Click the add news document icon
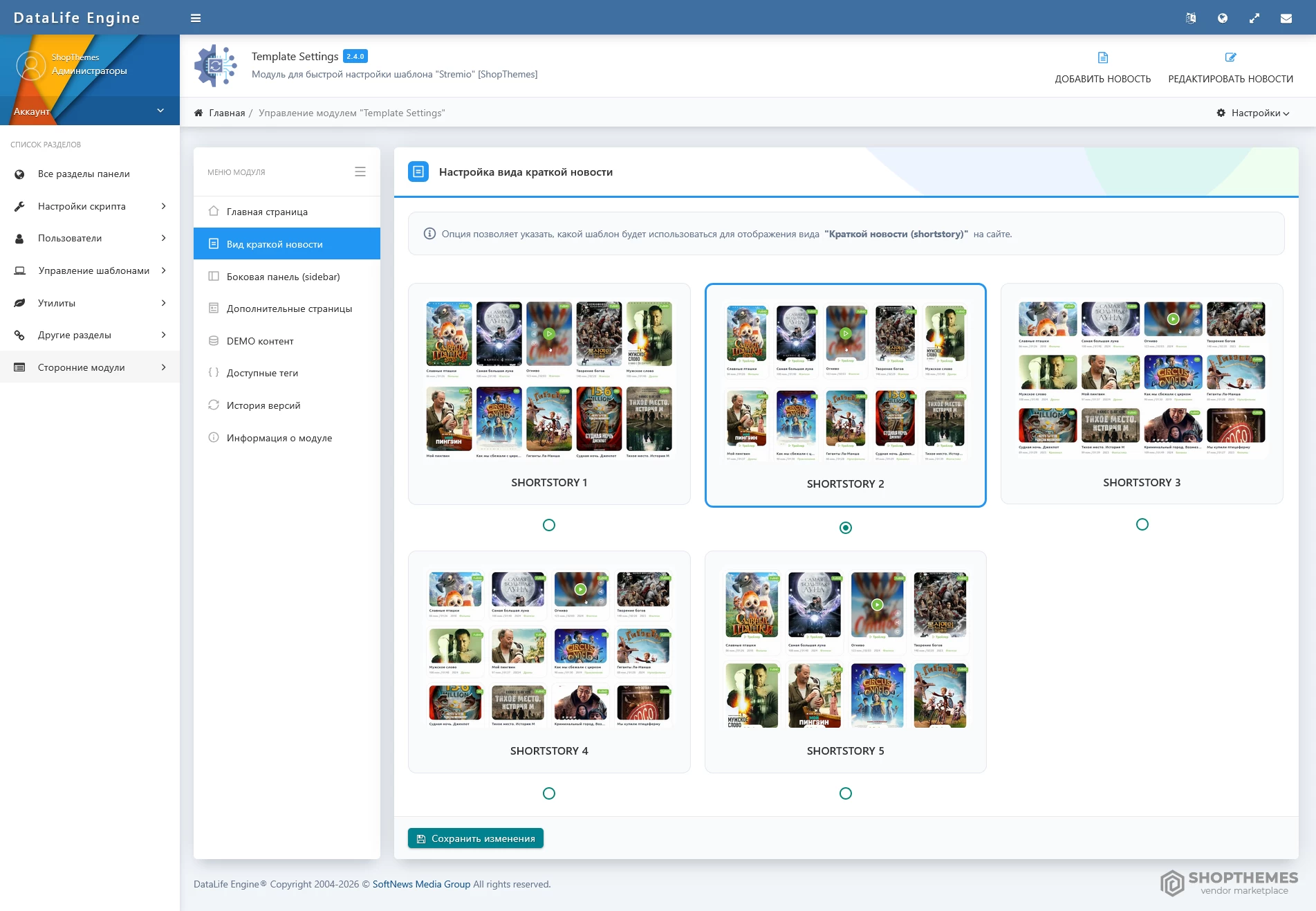1316x911 pixels. point(1102,57)
